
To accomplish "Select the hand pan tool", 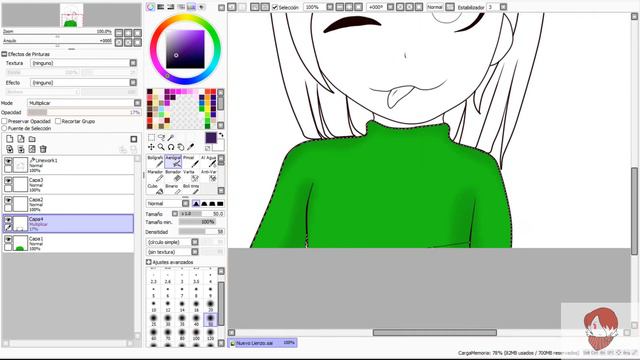I will pos(181,147).
